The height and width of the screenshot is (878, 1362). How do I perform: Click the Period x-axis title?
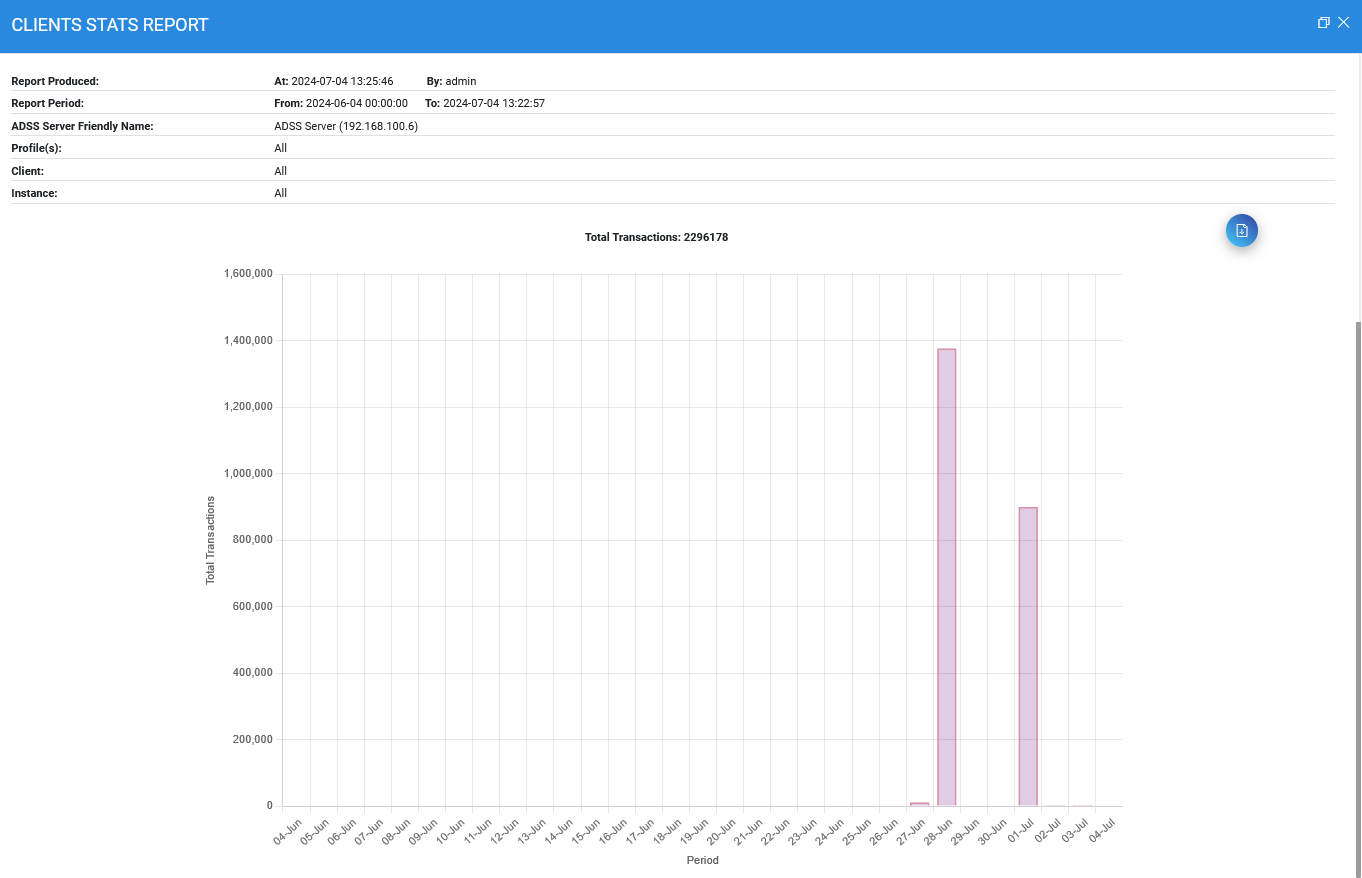[702, 860]
